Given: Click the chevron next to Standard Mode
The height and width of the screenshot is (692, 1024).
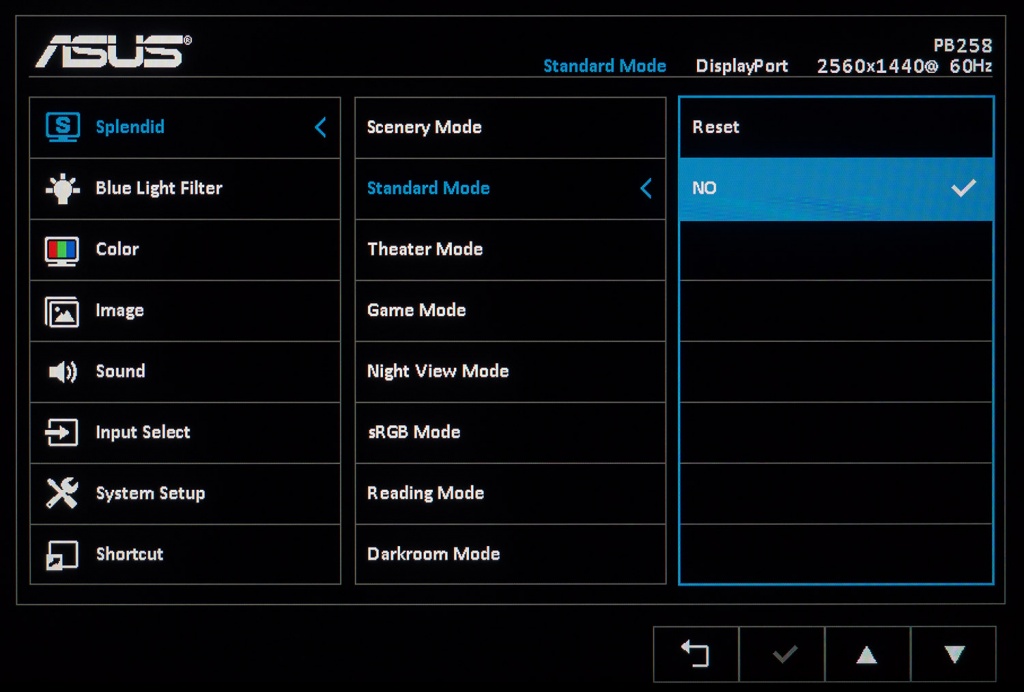Looking at the screenshot, I should click(x=646, y=188).
